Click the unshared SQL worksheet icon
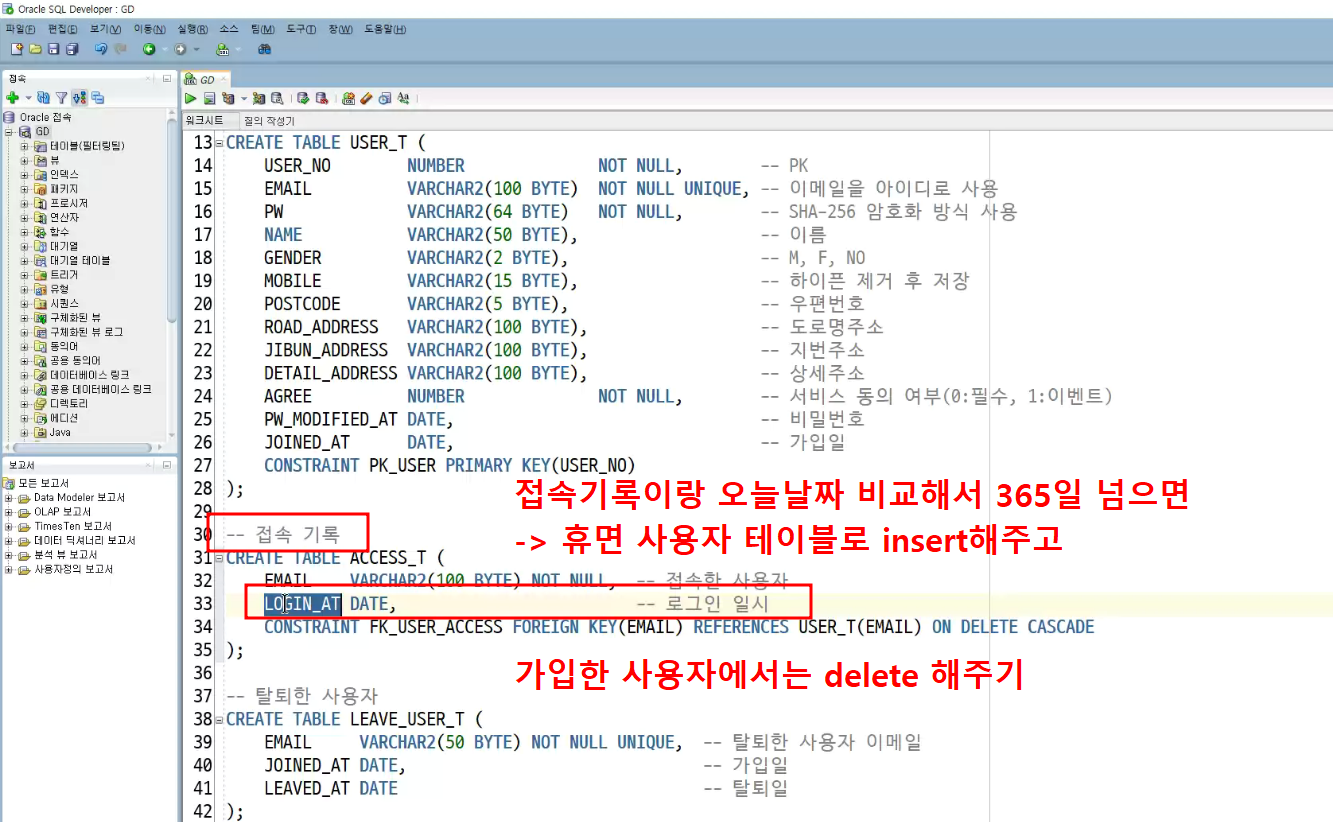The image size is (1333, 822). pos(348,98)
